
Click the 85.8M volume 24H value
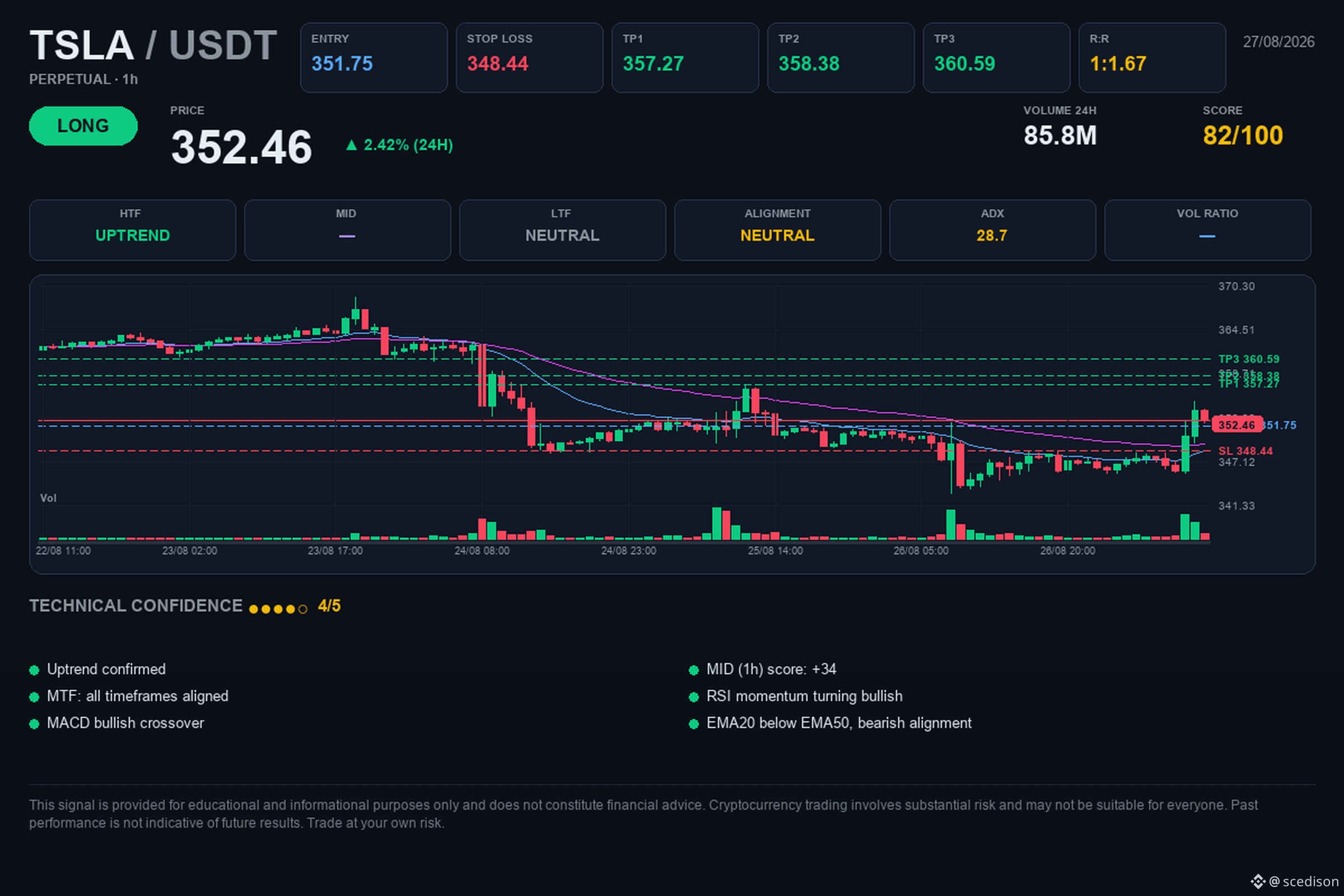point(1060,136)
